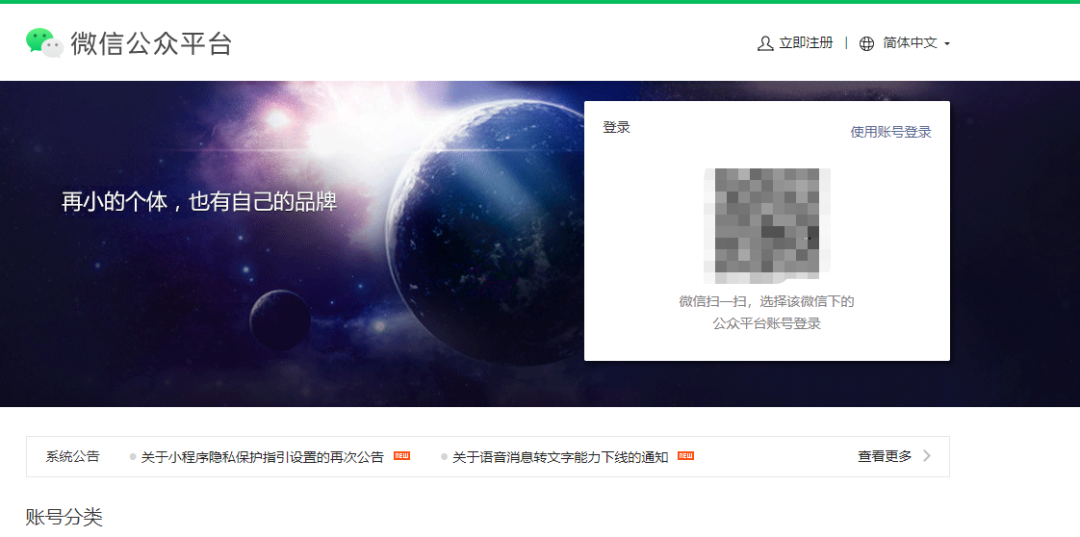
Task: Click the 系统公告 label
Action: pyautogui.click(x=73, y=456)
